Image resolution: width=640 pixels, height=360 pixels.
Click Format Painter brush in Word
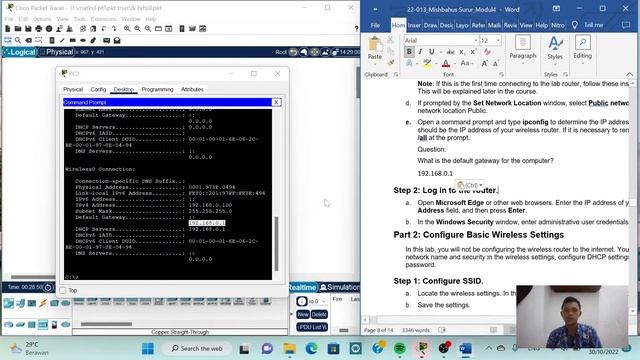pyautogui.click(x=391, y=63)
